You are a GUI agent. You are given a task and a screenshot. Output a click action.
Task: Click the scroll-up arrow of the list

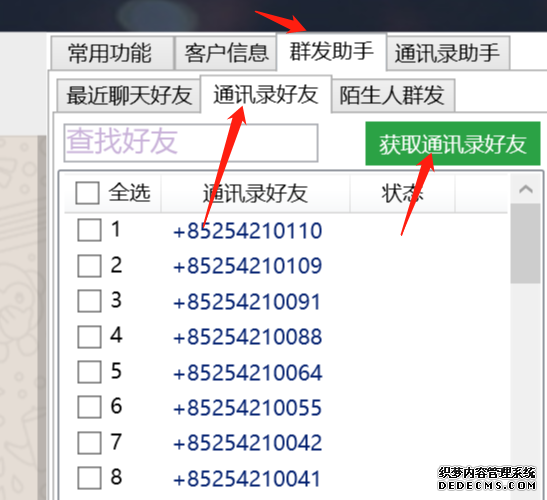526,189
